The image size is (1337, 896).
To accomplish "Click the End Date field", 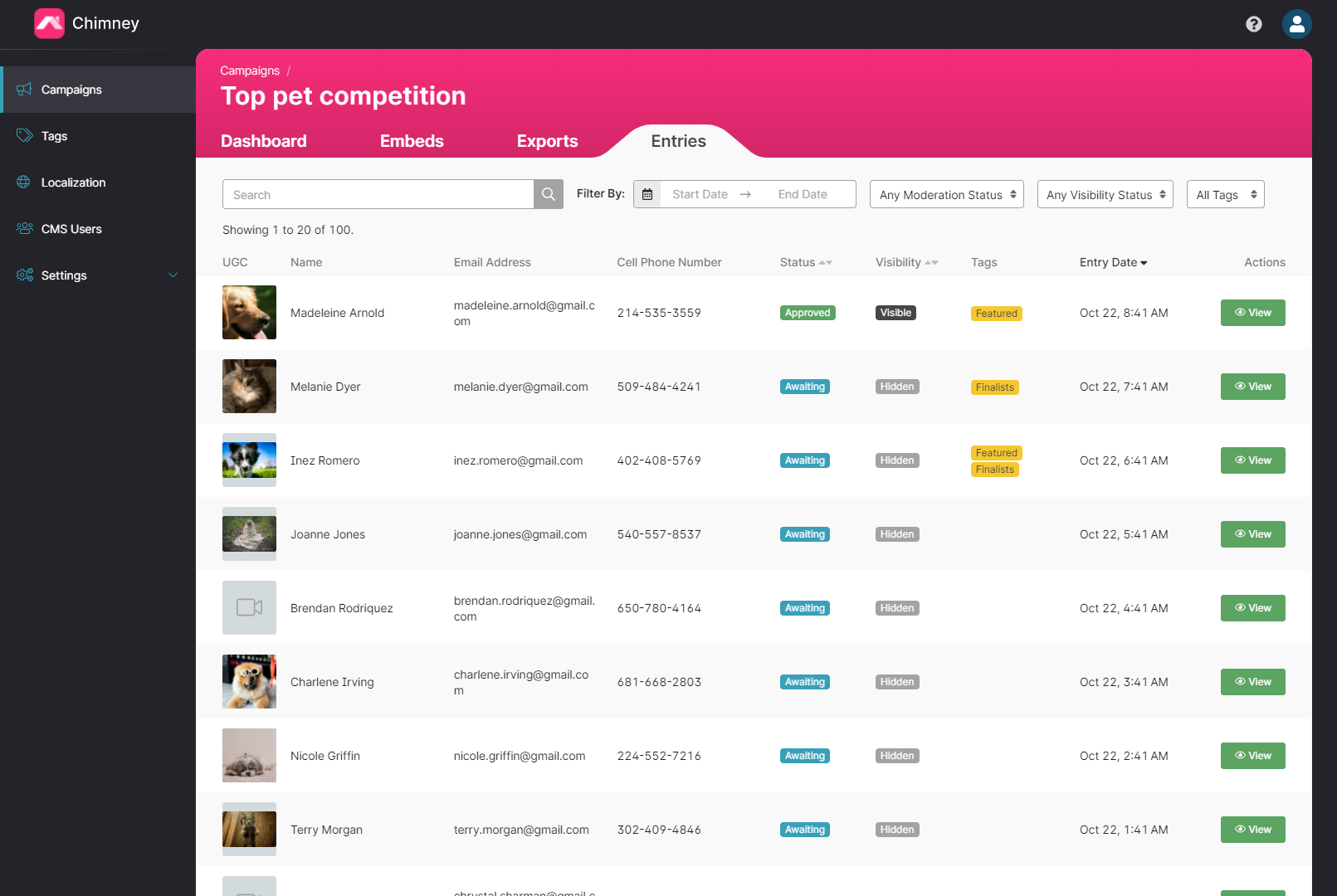I will coord(803,194).
